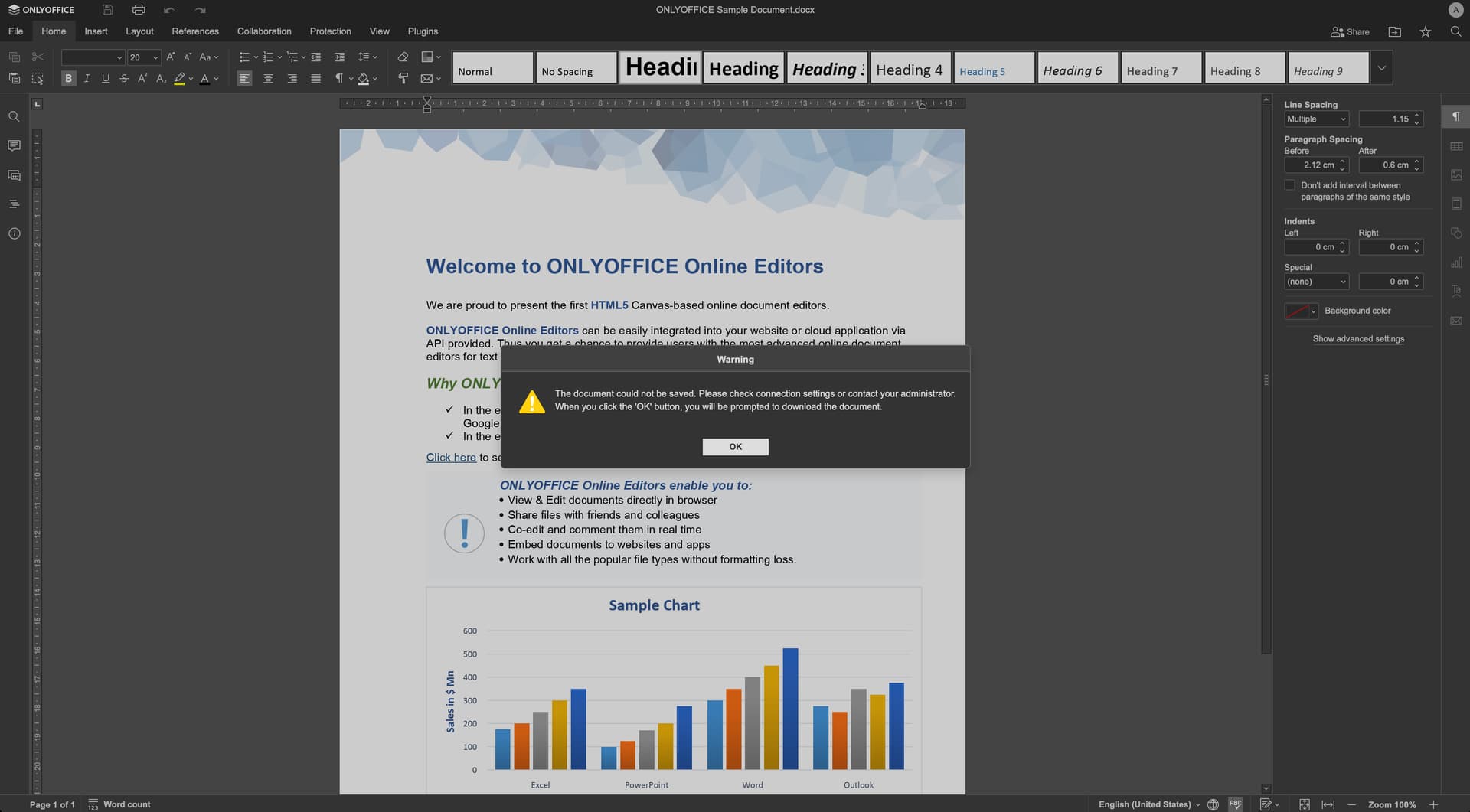Viewport: 1470px width, 812px height.
Task: Switch to the Plugins tab
Action: 423,31
